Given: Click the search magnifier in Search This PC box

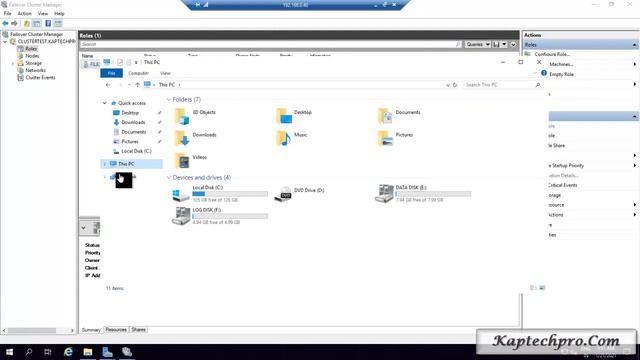Looking at the screenshot, I should (x=538, y=85).
